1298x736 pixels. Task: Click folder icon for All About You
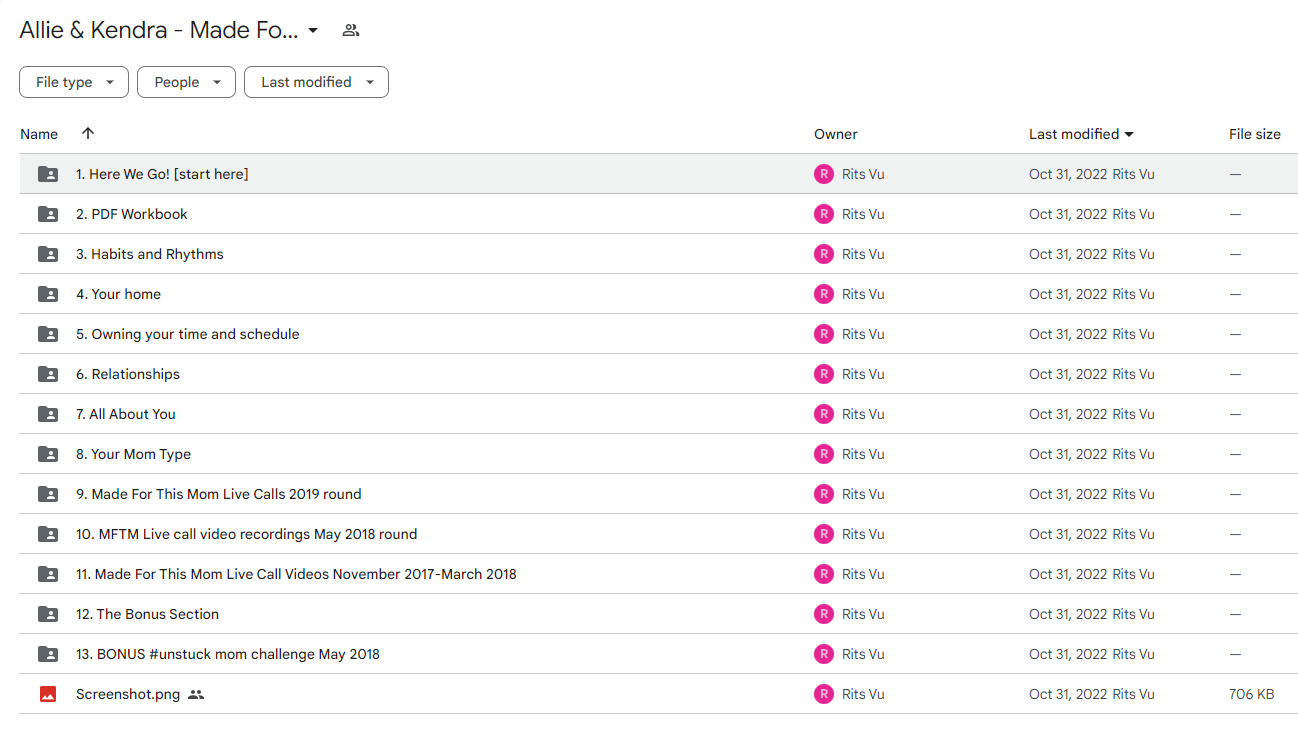pos(48,414)
